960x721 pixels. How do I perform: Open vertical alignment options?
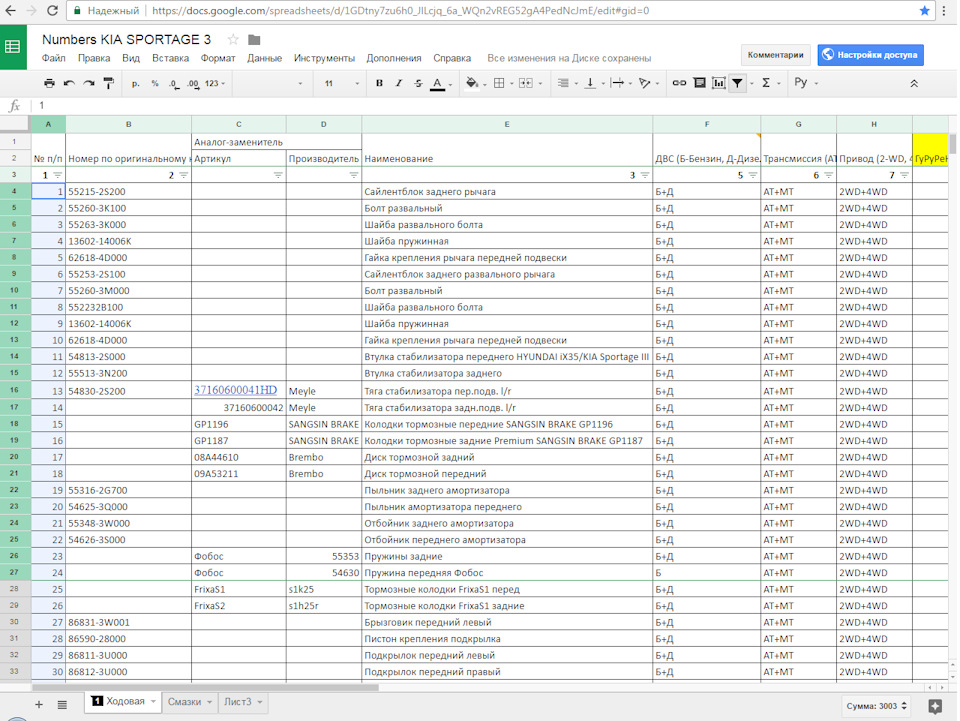coord(591,83)
